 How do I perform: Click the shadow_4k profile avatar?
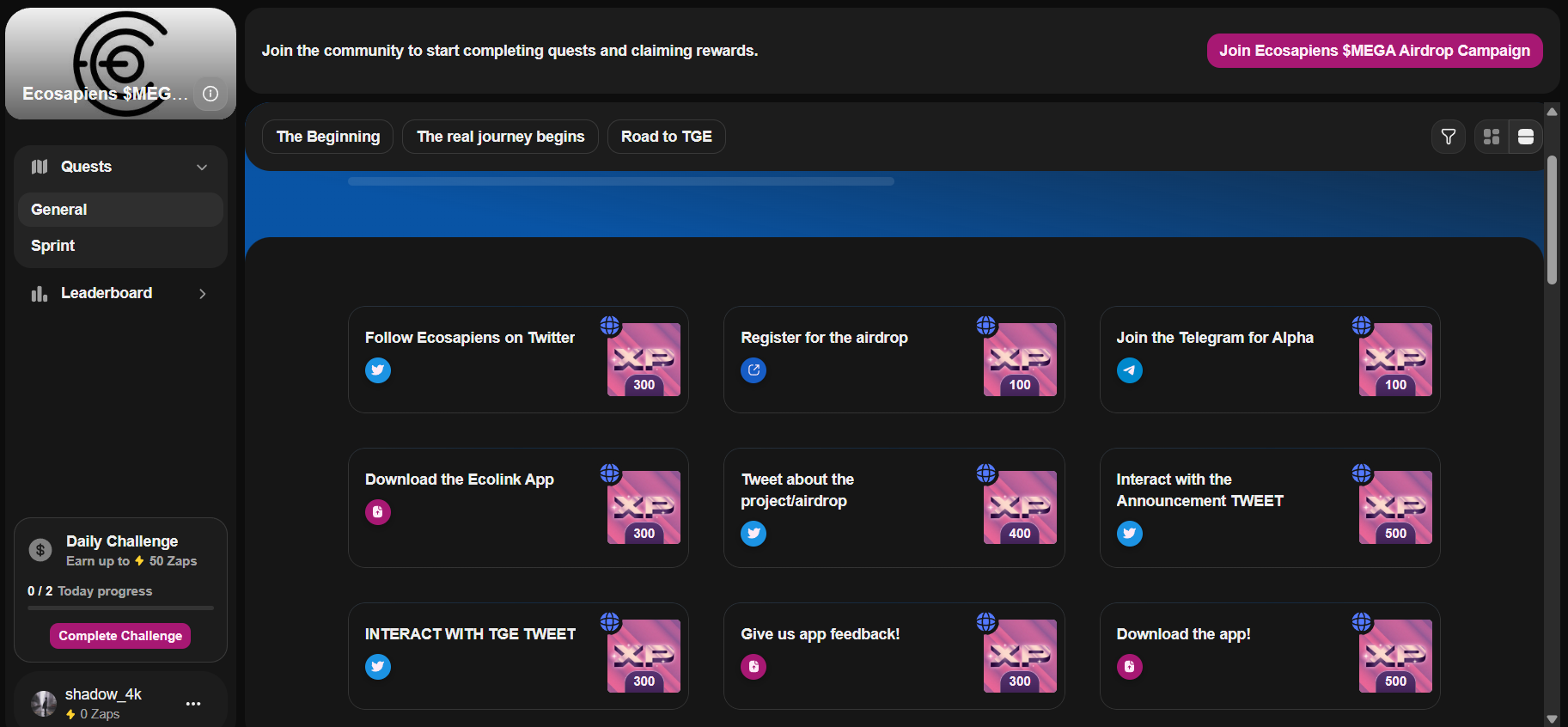tap(44, 704)
